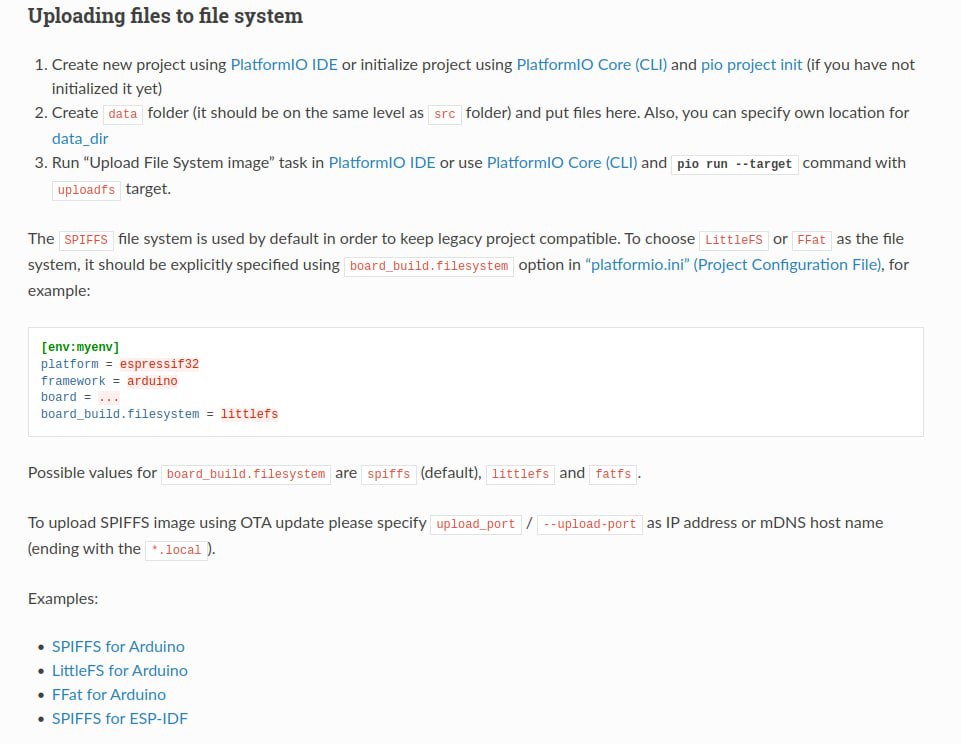Click the "pio run --target" inline code
Screen dimensions: 961x744
point(734,163)
